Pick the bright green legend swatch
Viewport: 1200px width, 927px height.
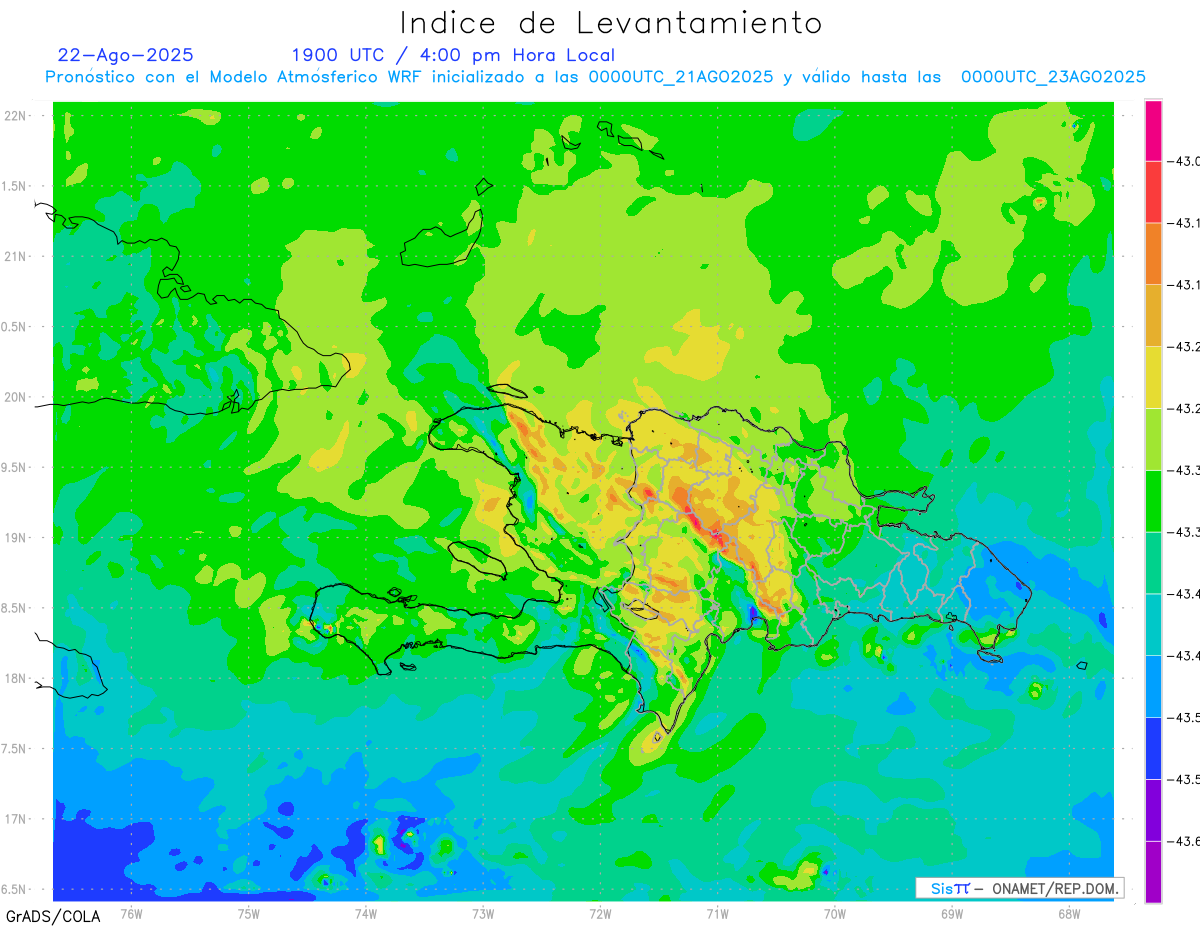[x=1153, y=501]
